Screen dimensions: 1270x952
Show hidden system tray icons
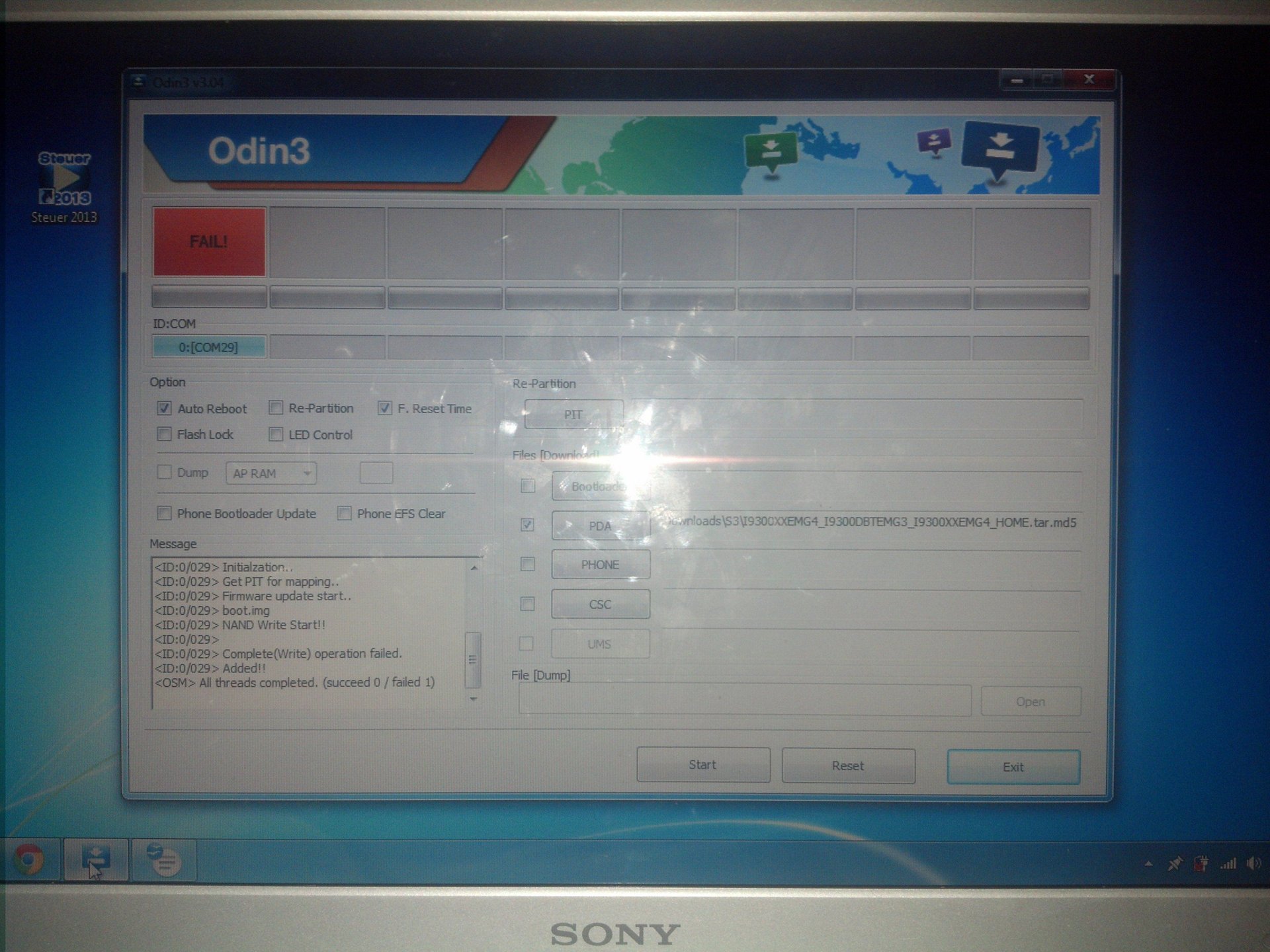tap(1148, 863)
